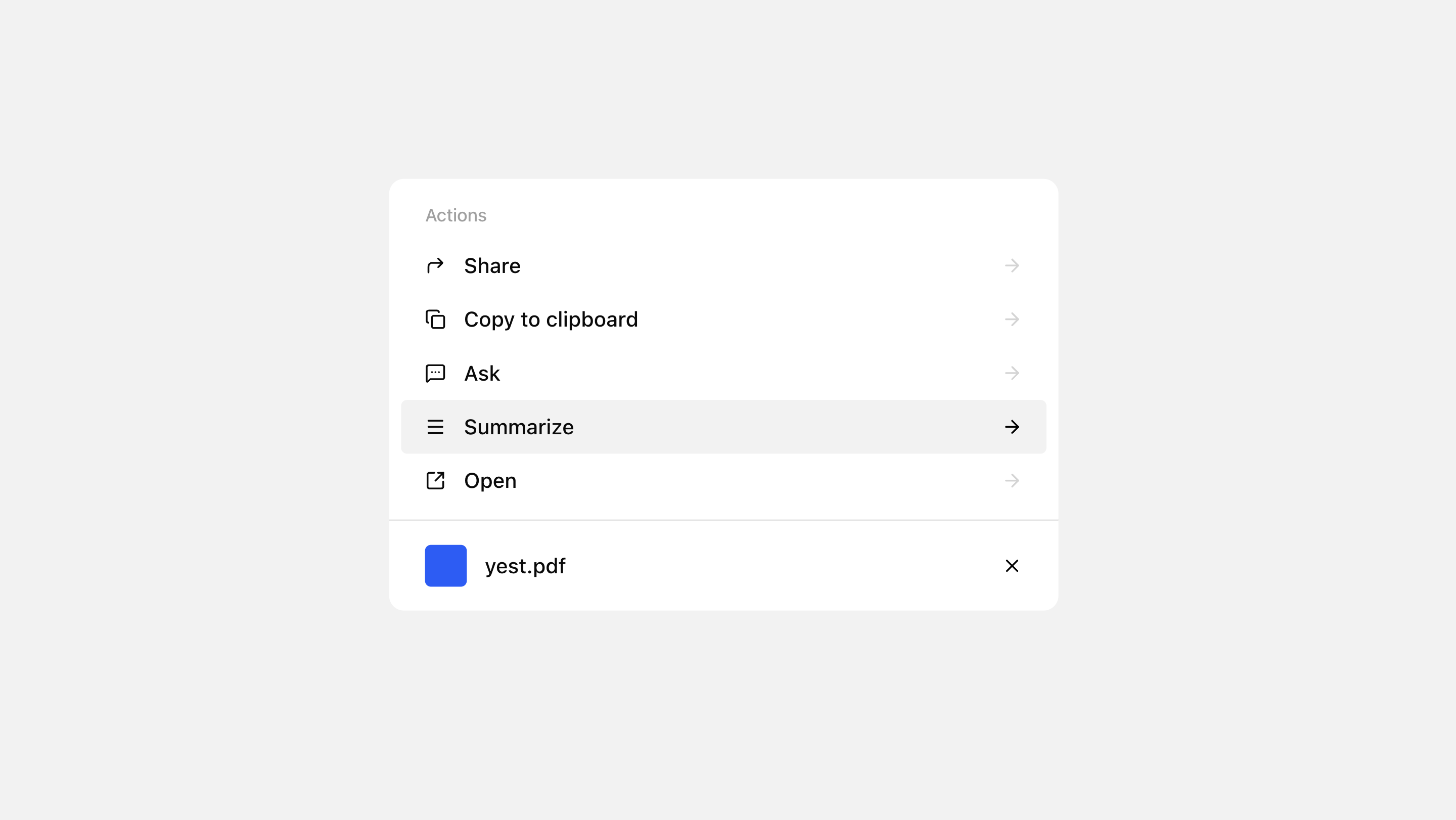Expand Open using its right arrow
This screenshot has width=1456, height=820.
pyautogui.click(x=1012, y=480)
